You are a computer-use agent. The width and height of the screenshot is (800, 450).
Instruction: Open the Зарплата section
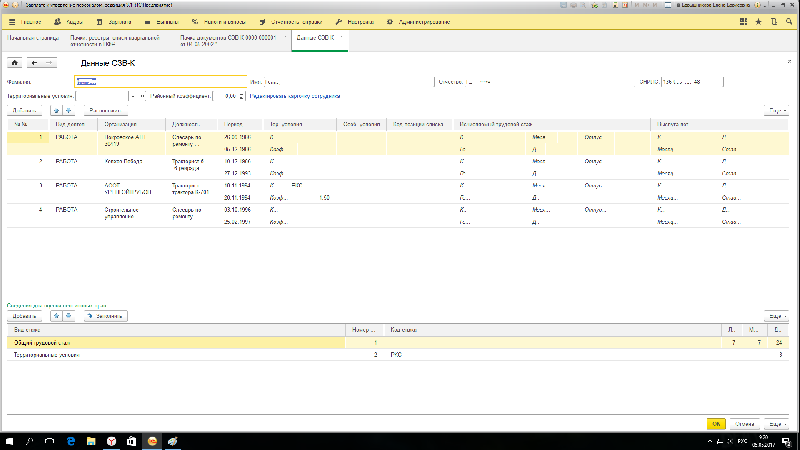tap(114, 22)
